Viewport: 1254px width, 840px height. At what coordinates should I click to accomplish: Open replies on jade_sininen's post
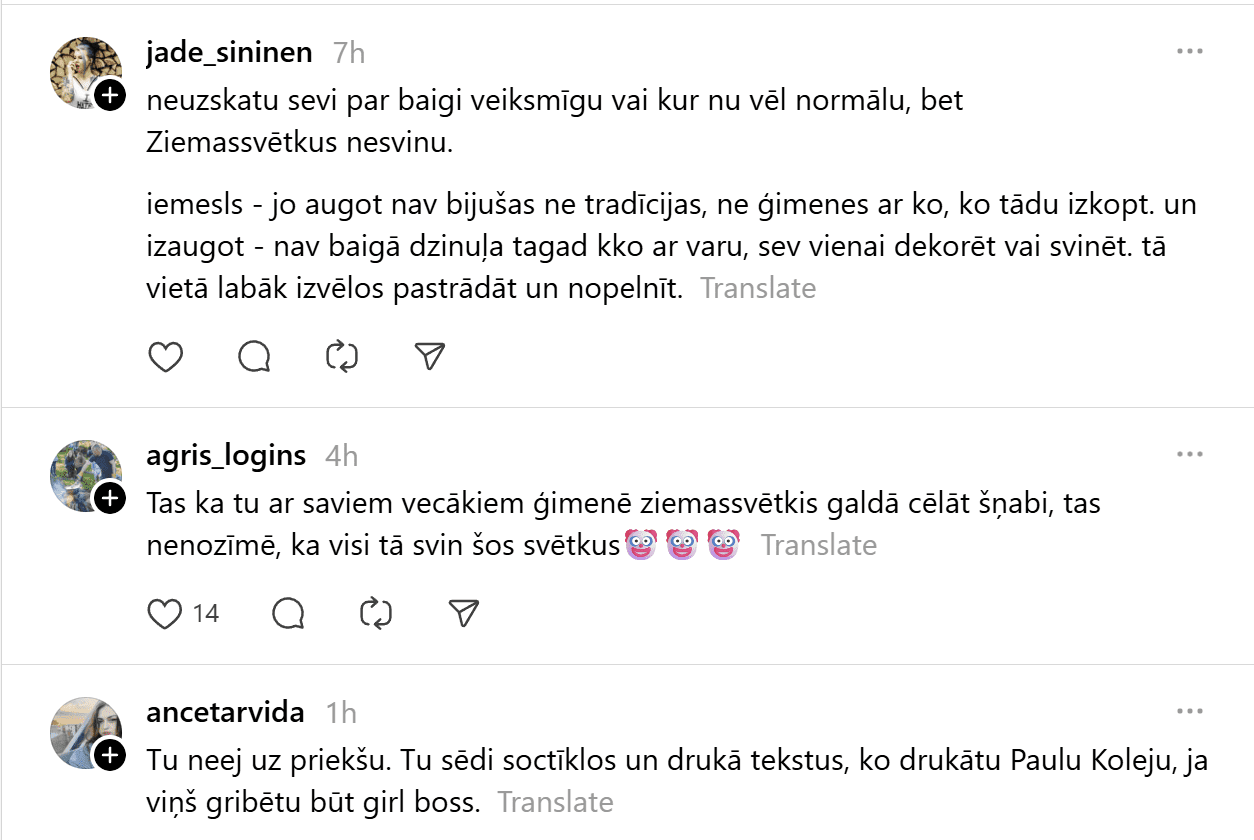pos(254,357)
